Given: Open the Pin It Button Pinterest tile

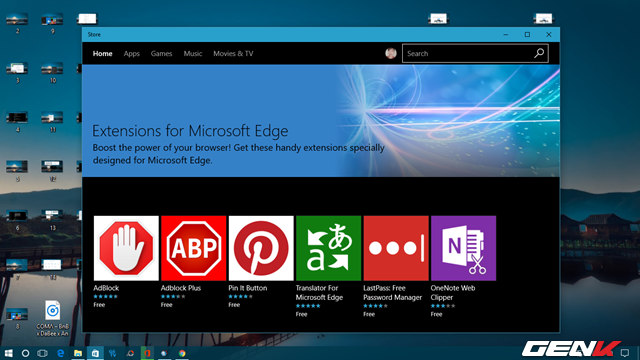Looking at the screenshot, I should point(261,248).
